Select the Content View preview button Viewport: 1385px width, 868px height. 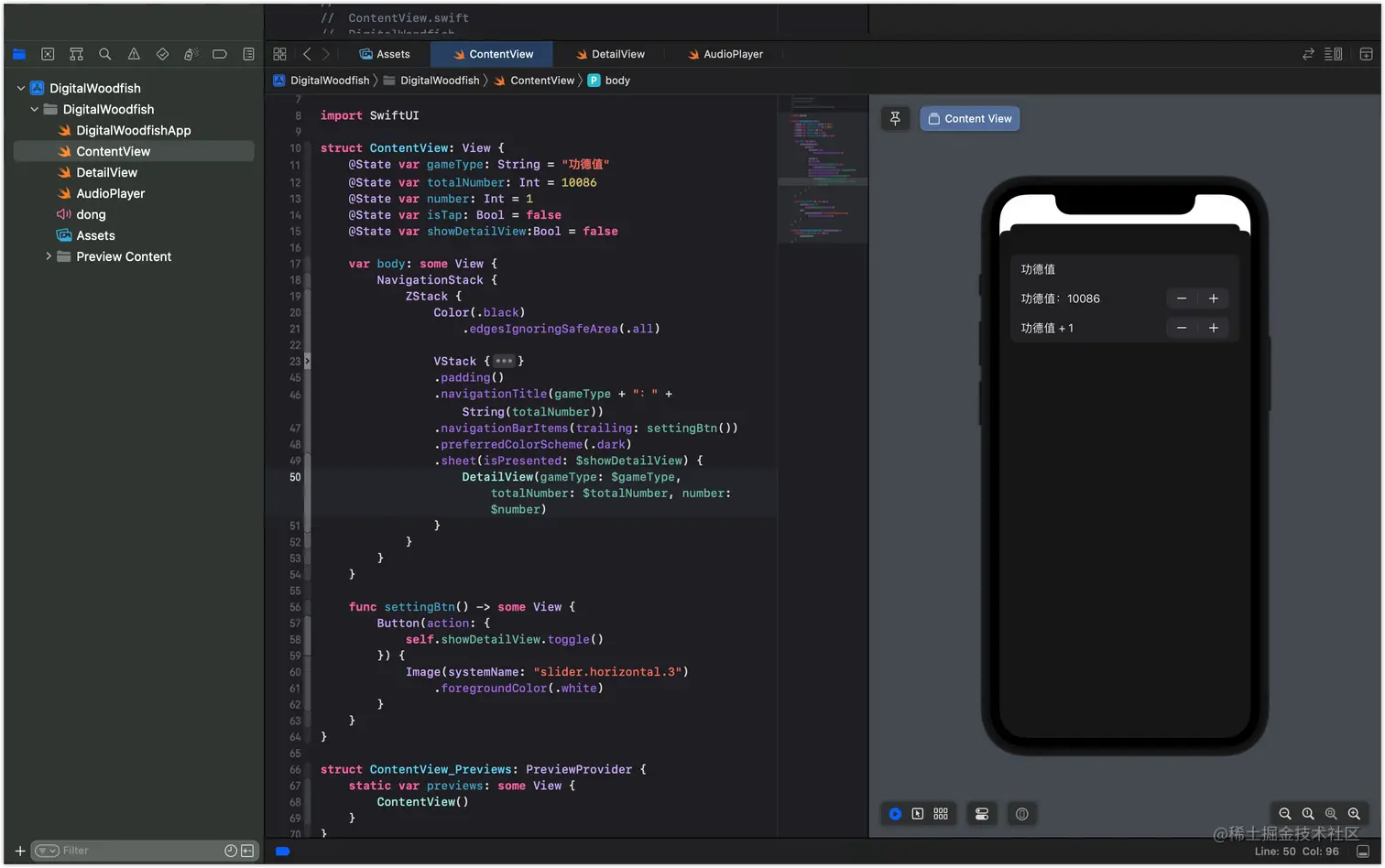pyautogui.click(x=969, y=118)
